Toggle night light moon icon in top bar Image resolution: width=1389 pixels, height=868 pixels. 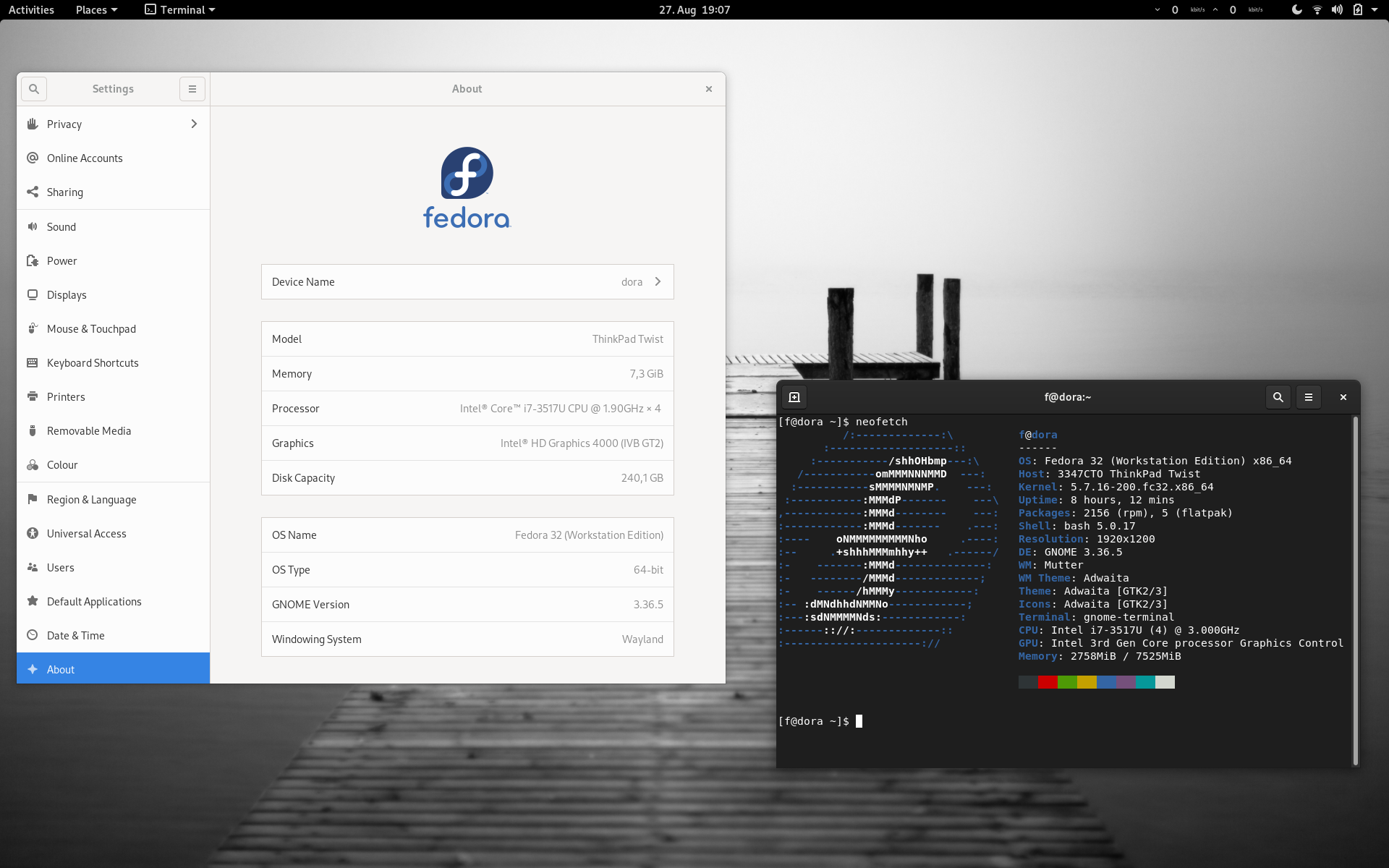(1296, 10)
